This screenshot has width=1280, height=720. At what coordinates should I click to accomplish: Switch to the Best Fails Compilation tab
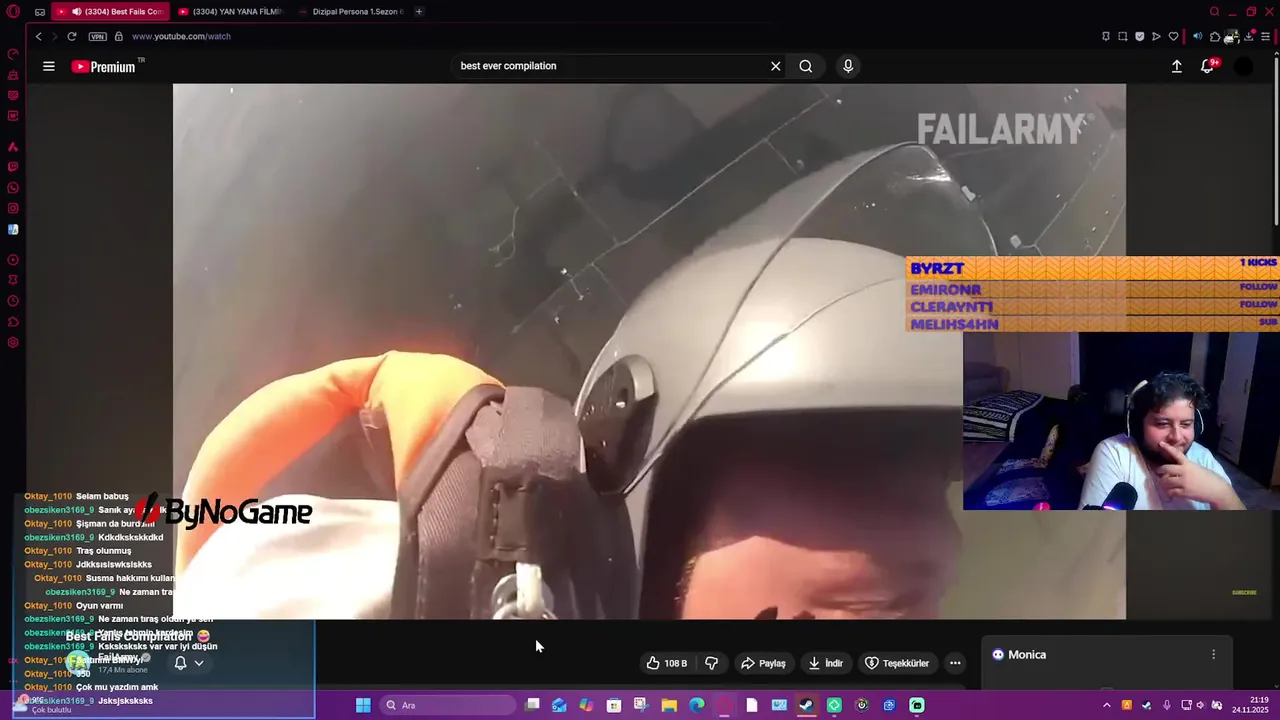point(110,12)
